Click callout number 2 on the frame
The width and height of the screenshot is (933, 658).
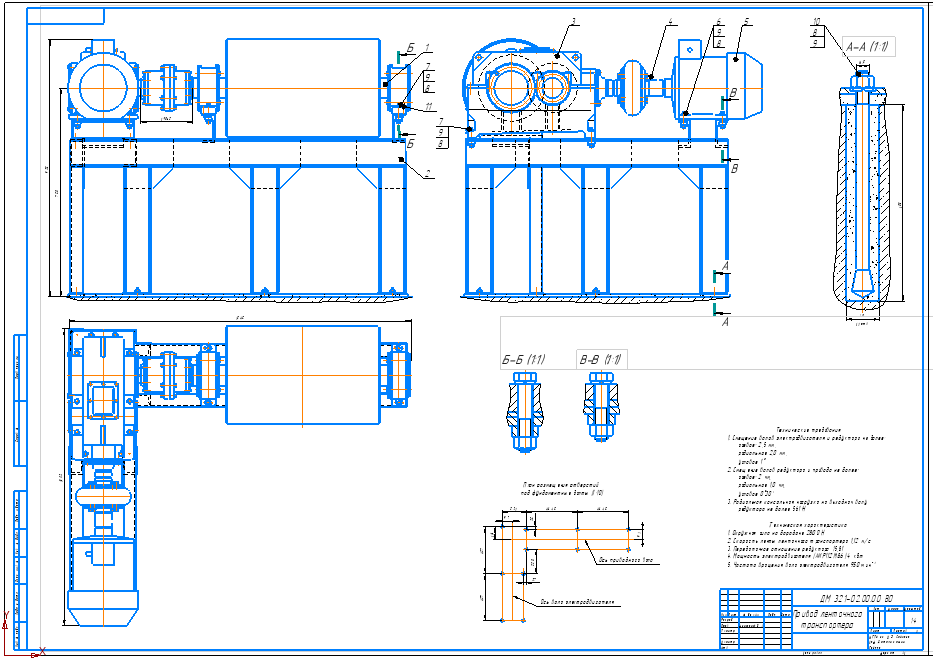pos(427,174)
